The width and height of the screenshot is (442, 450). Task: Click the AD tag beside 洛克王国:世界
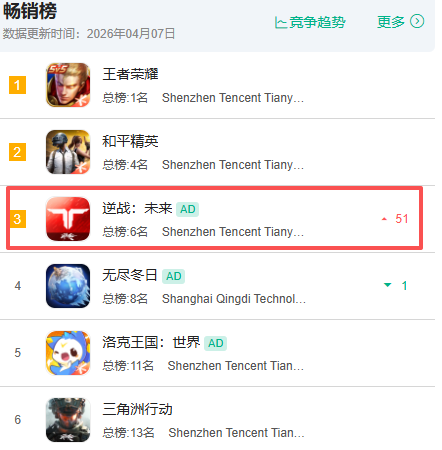(215, 343)
